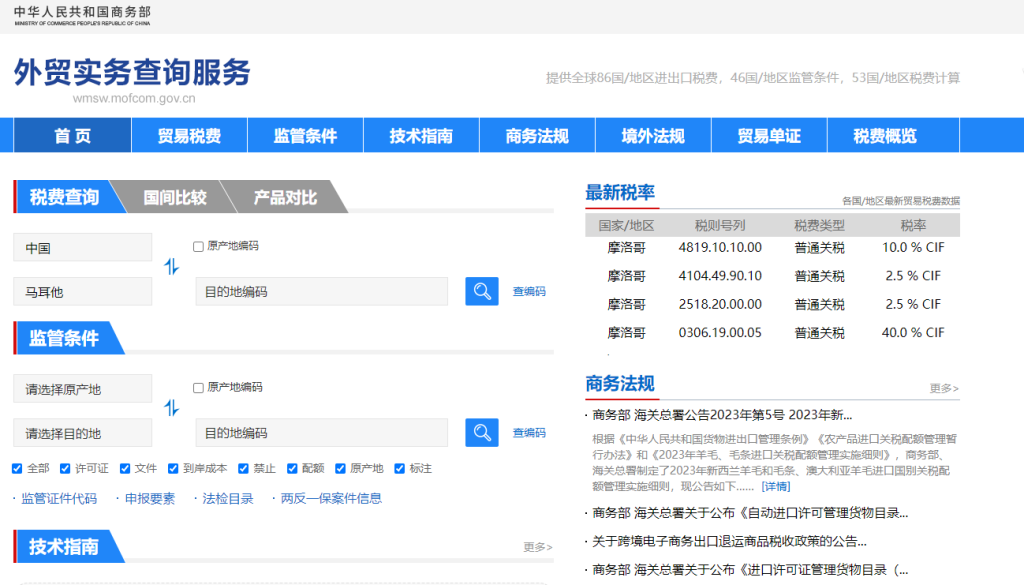The image size is (1024, 585).
Task: Click tariff code 0306.19.00.05
Action: pos(720,332)
